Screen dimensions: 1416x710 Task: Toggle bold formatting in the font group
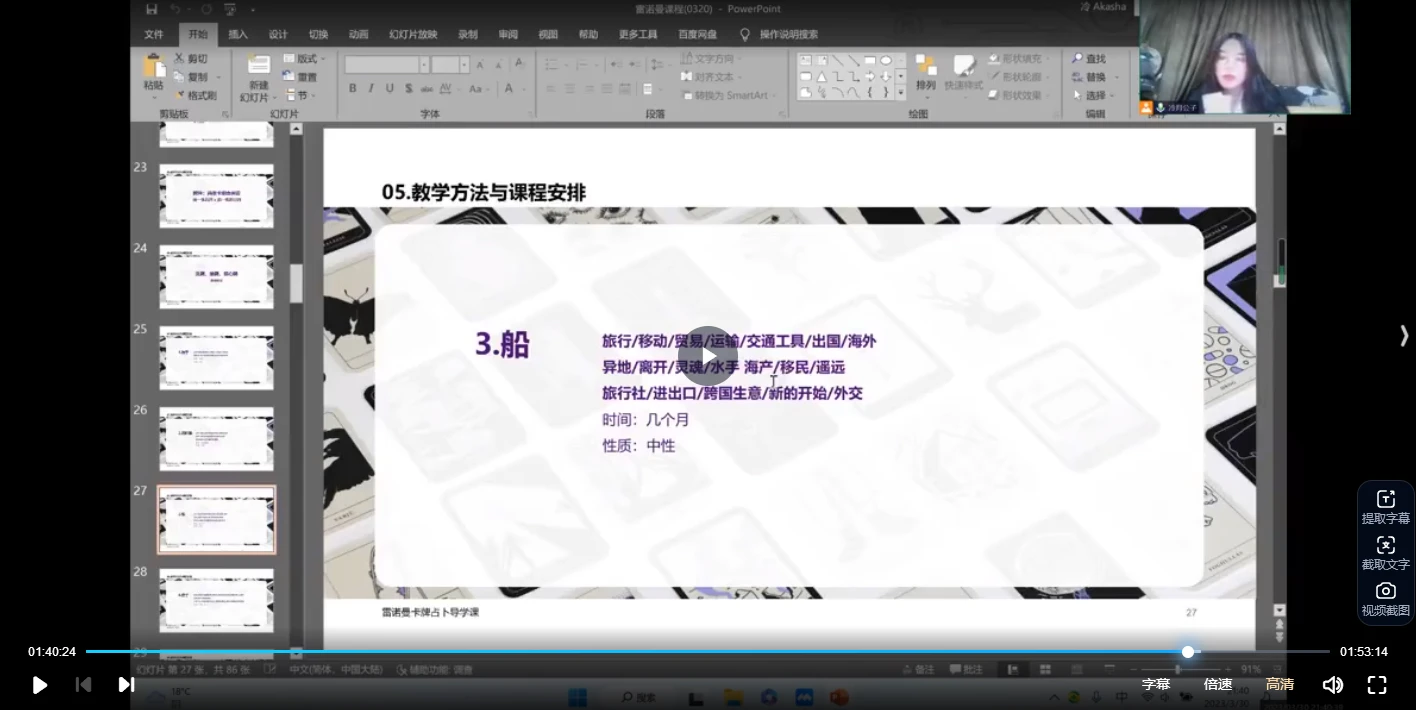pos(352,87)
